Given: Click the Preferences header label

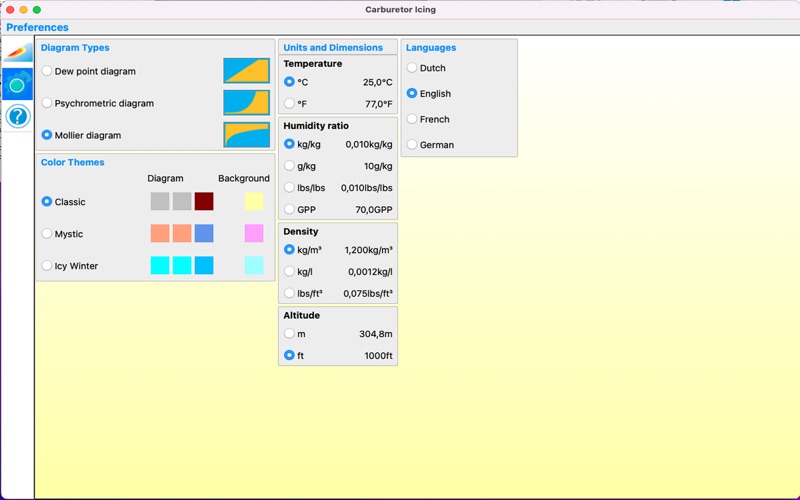Looking at the screenshot, I should [x=37, y=27].
